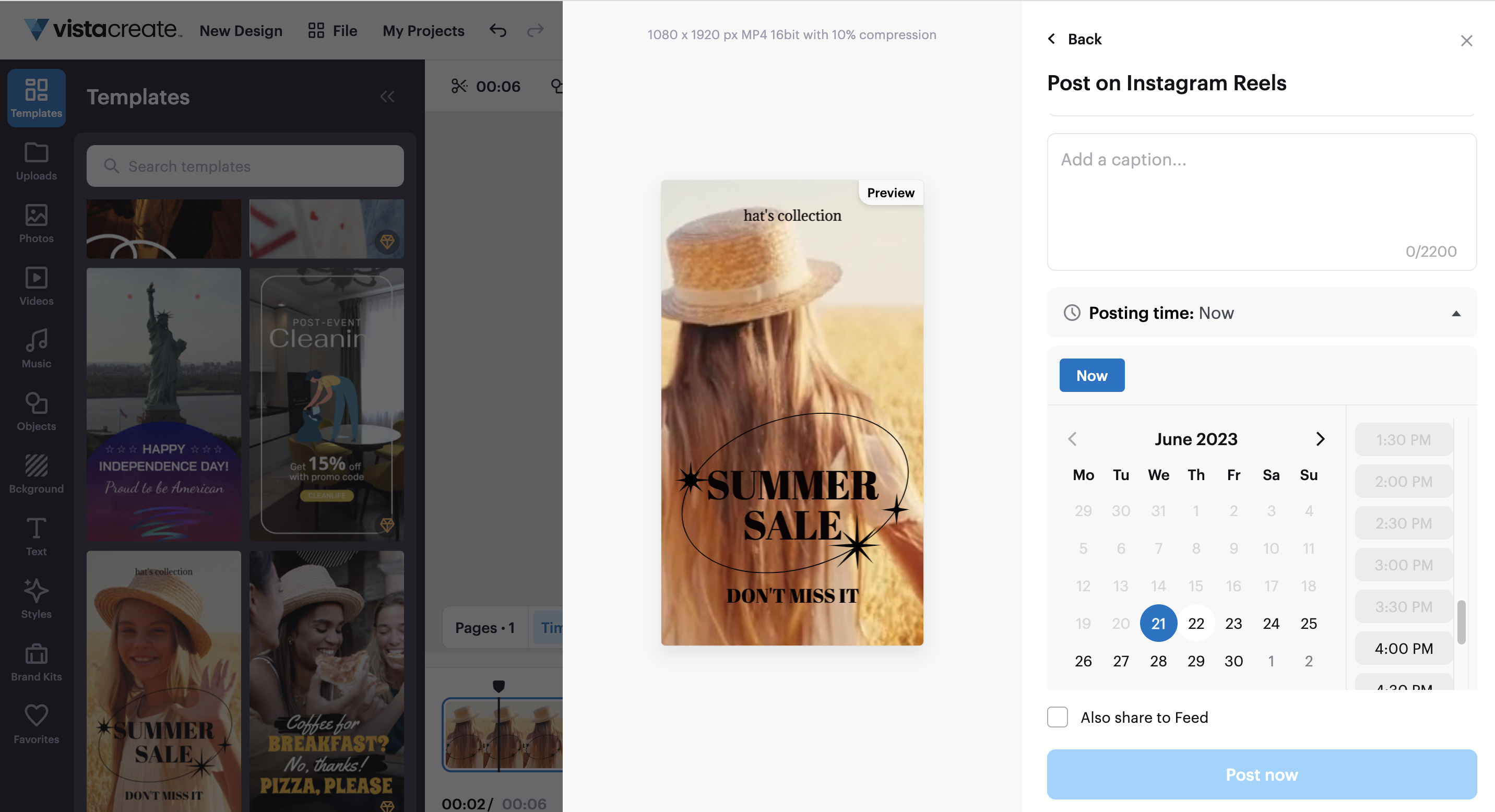Open the File menu

[x=333, y=30]
